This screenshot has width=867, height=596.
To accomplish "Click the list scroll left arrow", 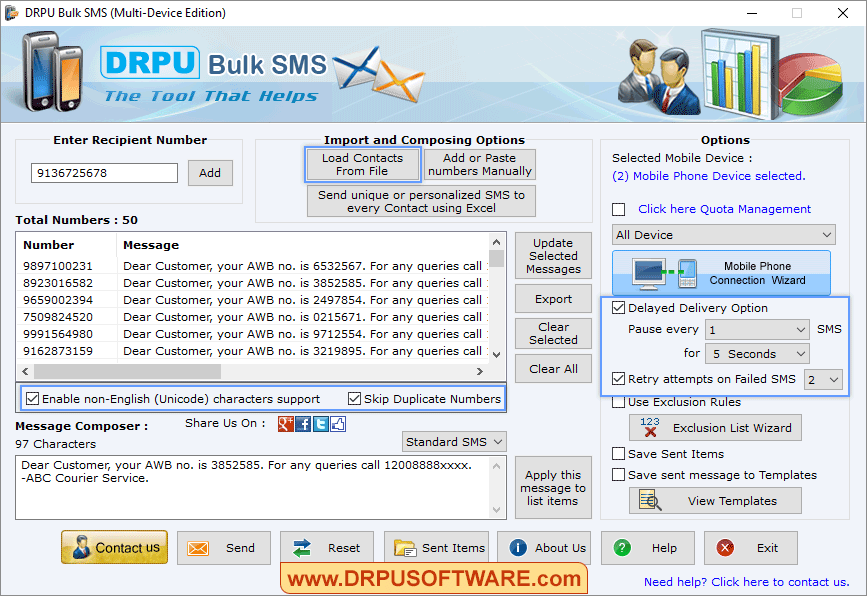I will click(x=25, y=371).
